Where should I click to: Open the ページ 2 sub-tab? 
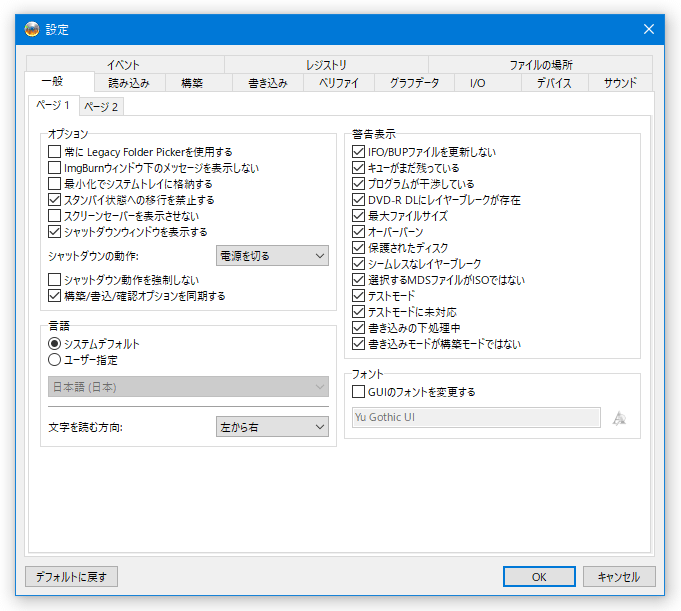coord(101,106)
